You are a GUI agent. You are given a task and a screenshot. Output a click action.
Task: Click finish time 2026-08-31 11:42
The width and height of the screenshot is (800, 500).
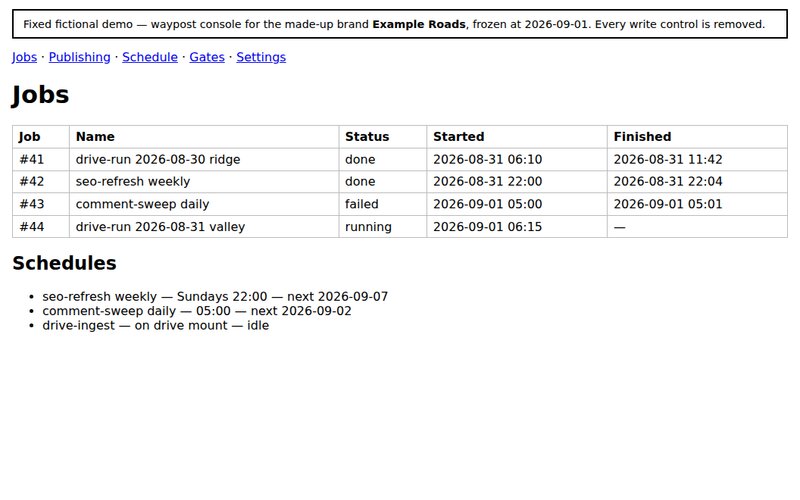click(x=668, y=160)
